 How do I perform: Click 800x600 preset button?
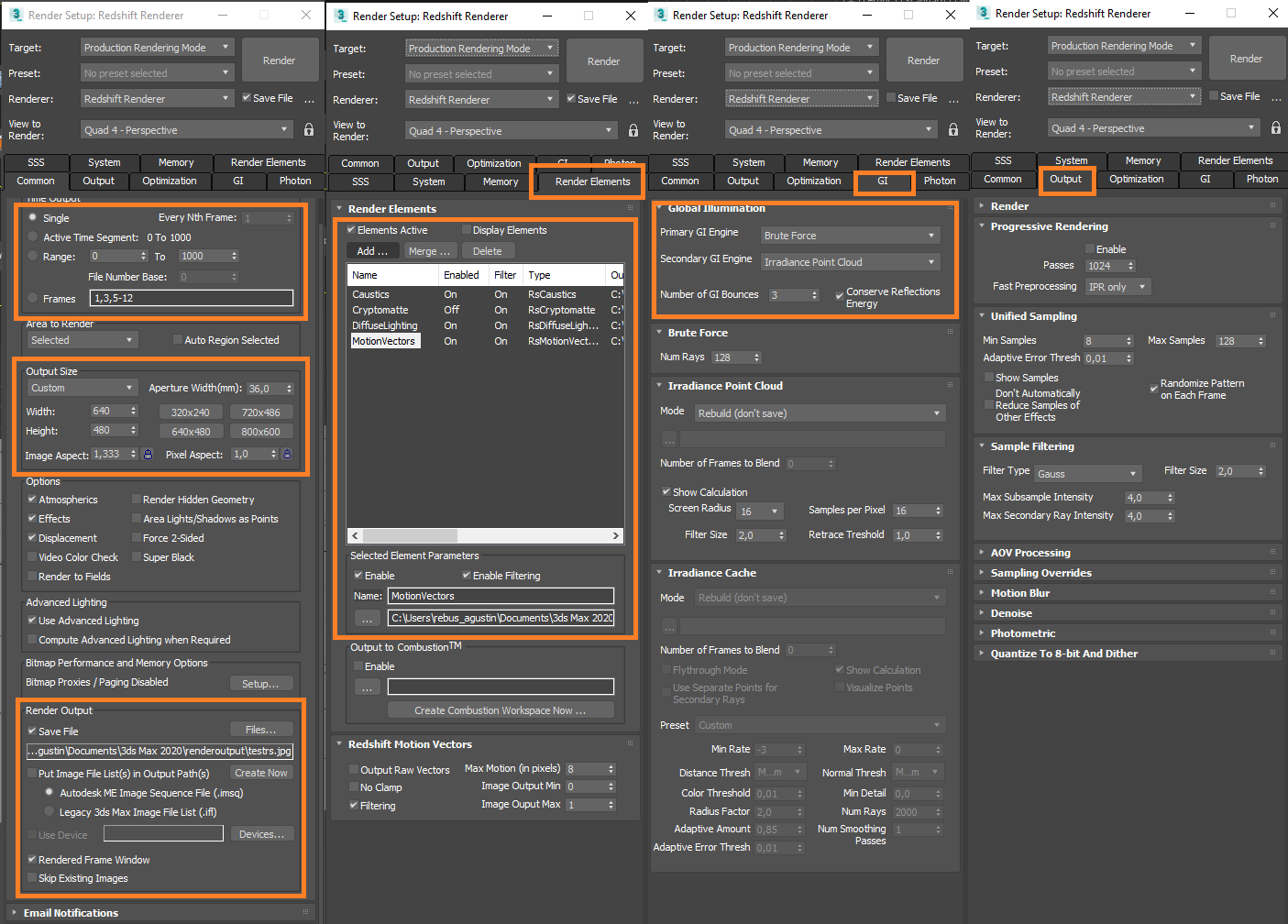coord(261,432)
